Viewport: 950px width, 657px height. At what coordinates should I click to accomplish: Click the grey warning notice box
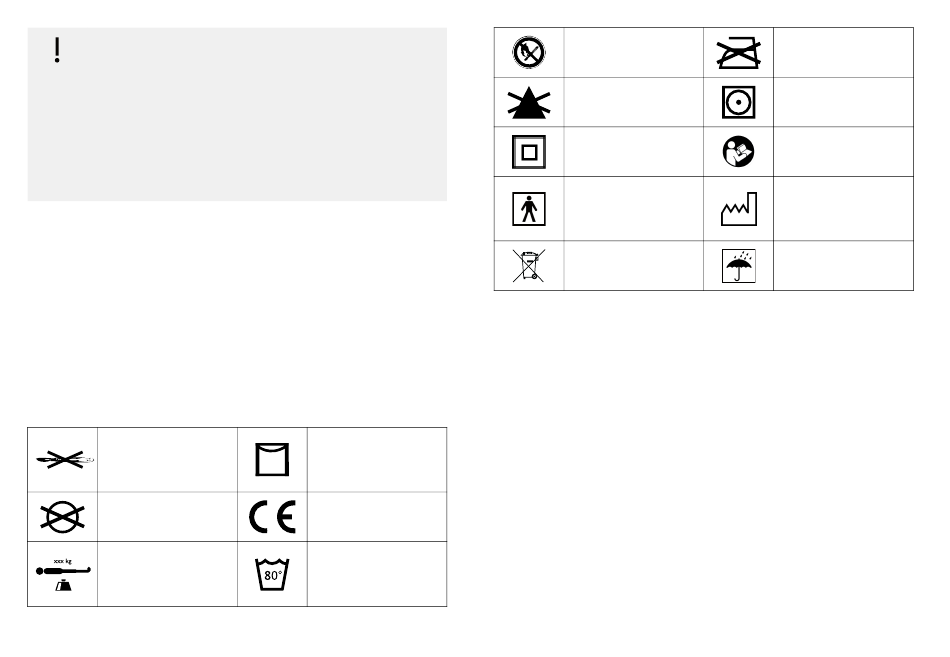238,114
